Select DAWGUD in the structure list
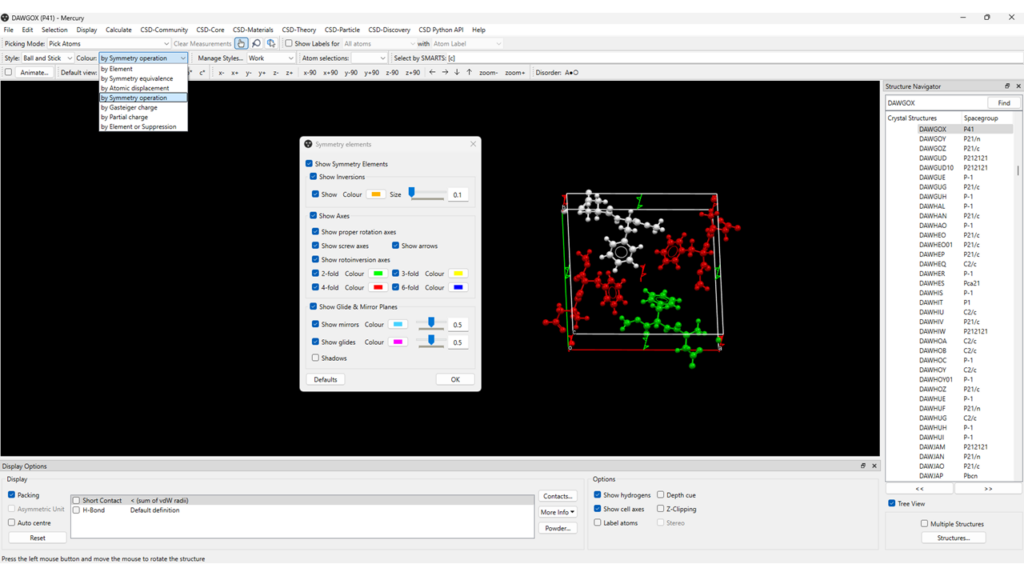 (x=932, y=158)
